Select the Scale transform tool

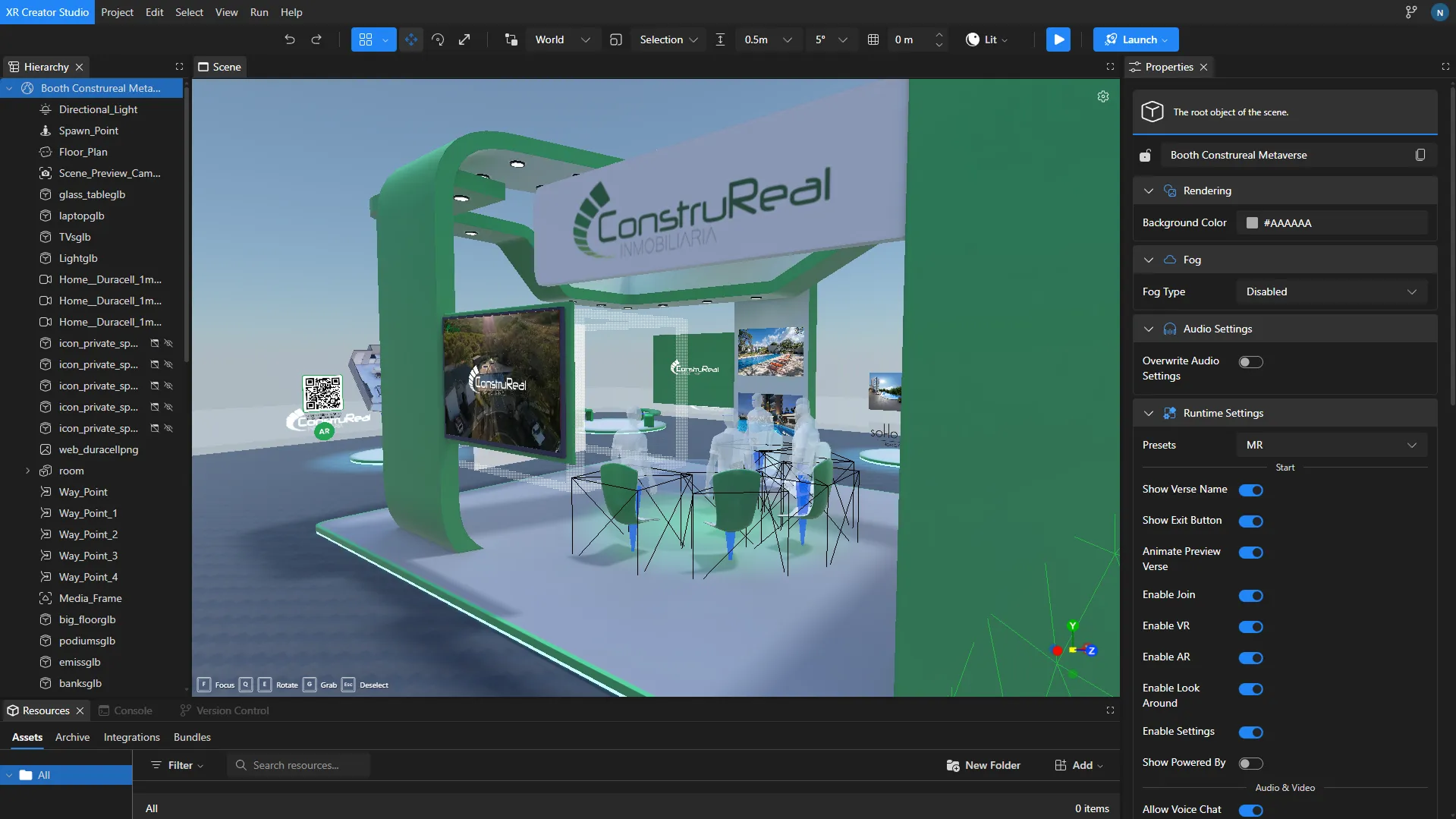click(x=464, y=39)
